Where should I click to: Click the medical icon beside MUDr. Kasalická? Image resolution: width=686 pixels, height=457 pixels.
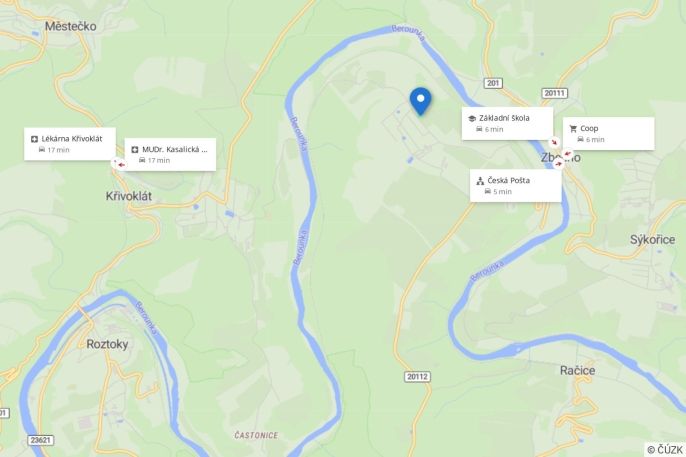click(135, 150)
